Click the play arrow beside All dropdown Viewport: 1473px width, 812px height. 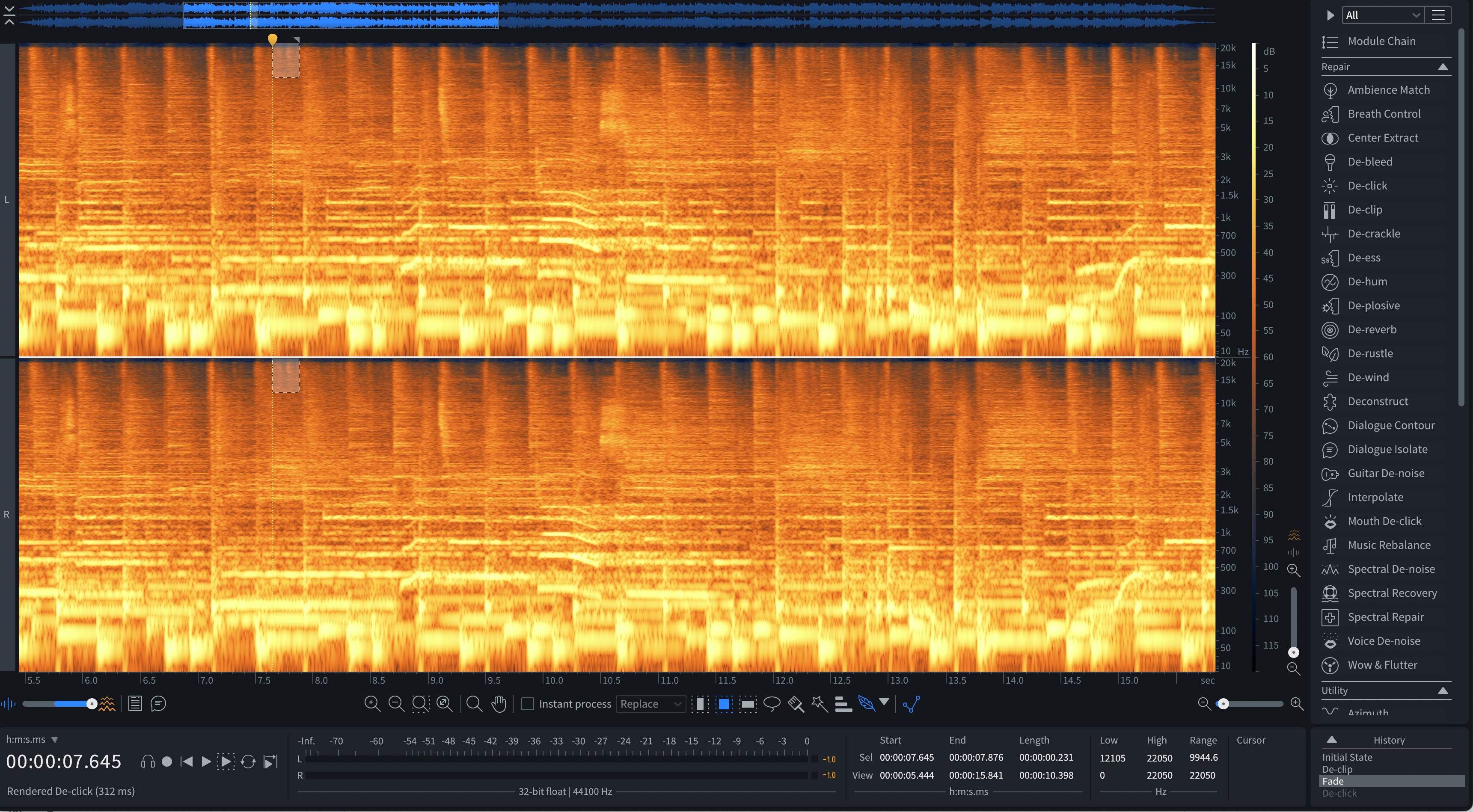(x=1330, y=15)
